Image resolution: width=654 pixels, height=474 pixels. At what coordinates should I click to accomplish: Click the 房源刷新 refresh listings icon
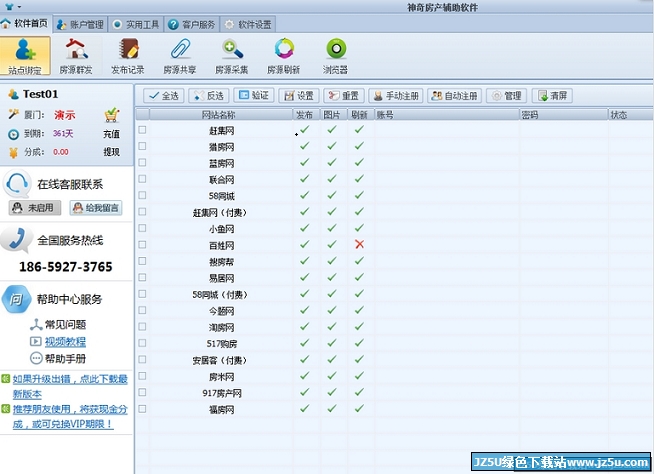pyautogui.click(x=284, y=51)
